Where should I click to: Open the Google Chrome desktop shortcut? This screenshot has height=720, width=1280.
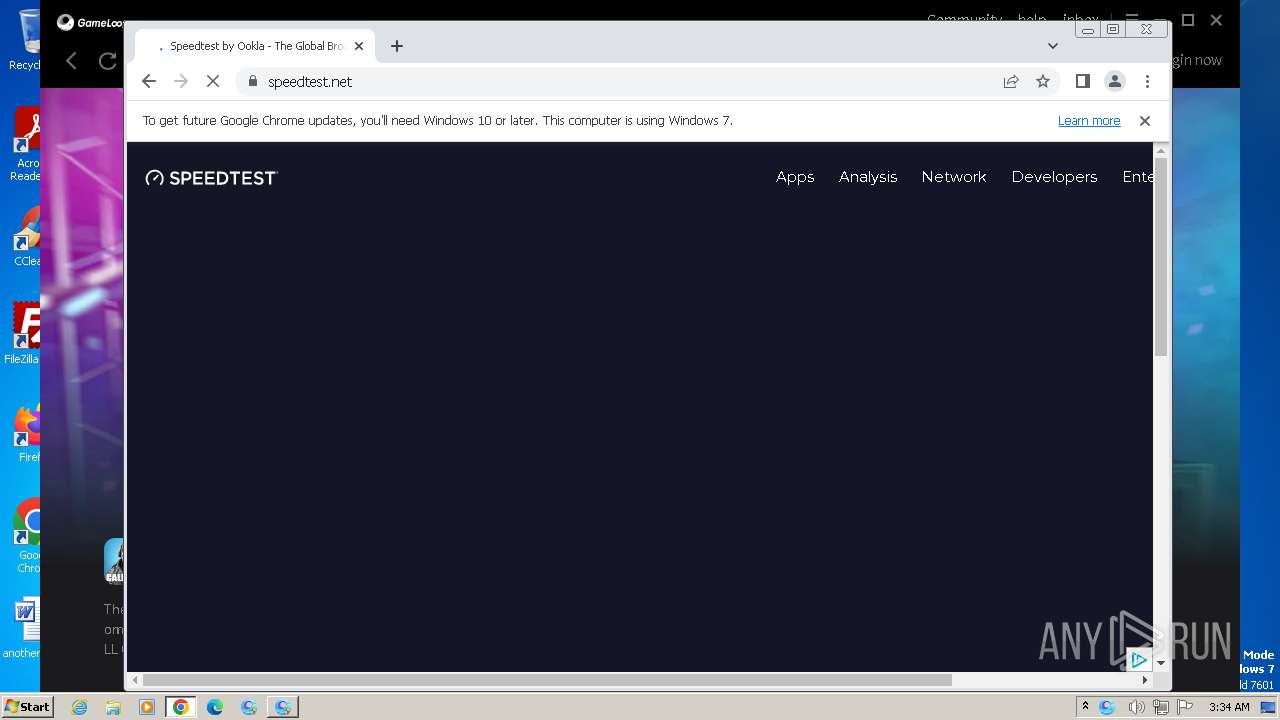[26, 536]
